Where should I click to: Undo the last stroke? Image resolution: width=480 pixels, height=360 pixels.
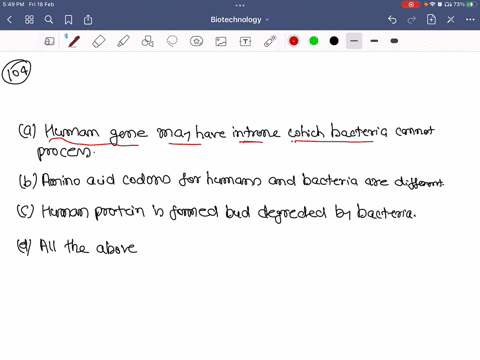[392, 20]
